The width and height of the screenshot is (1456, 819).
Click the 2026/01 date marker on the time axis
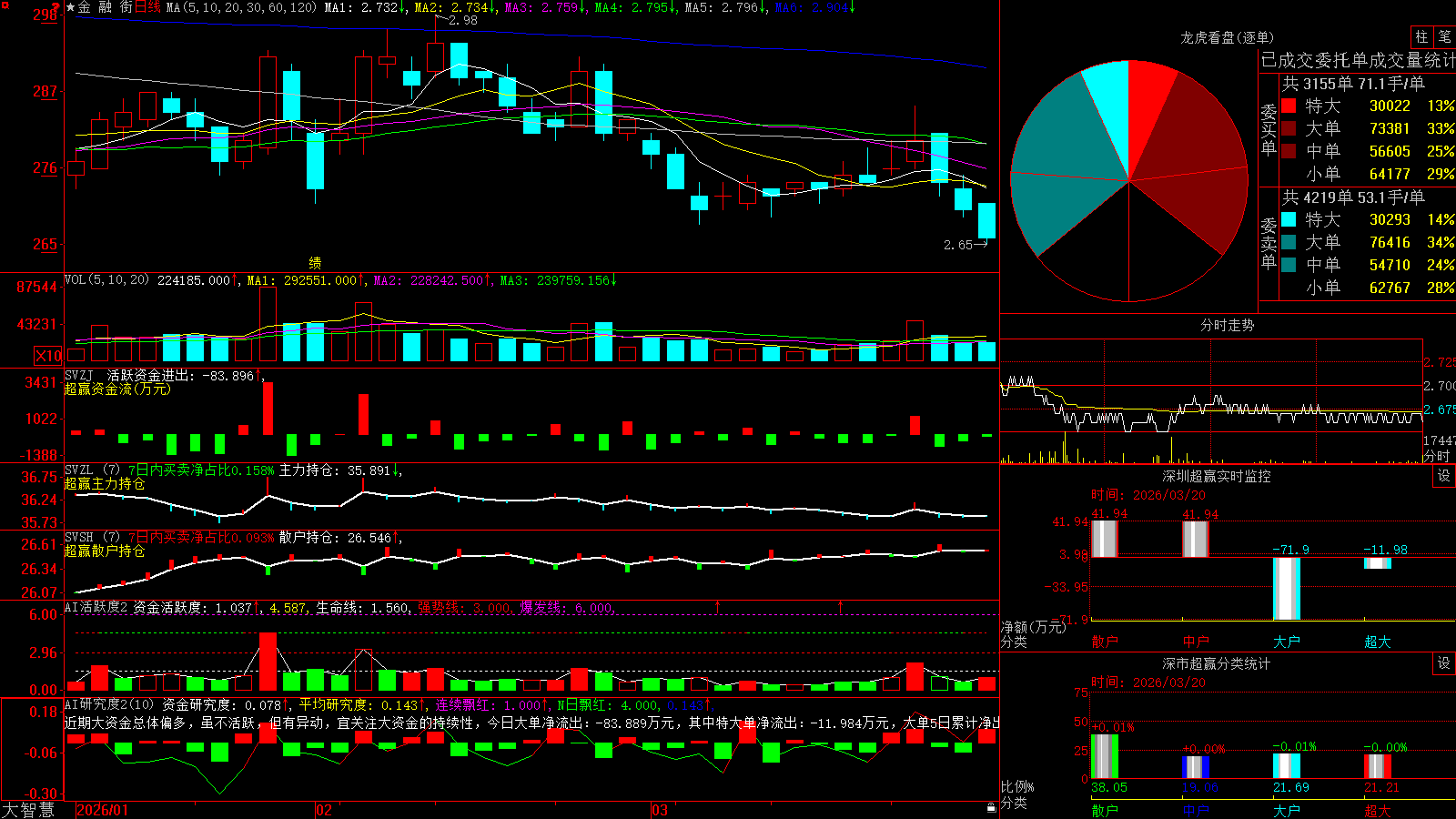click(x=102, y=810)
